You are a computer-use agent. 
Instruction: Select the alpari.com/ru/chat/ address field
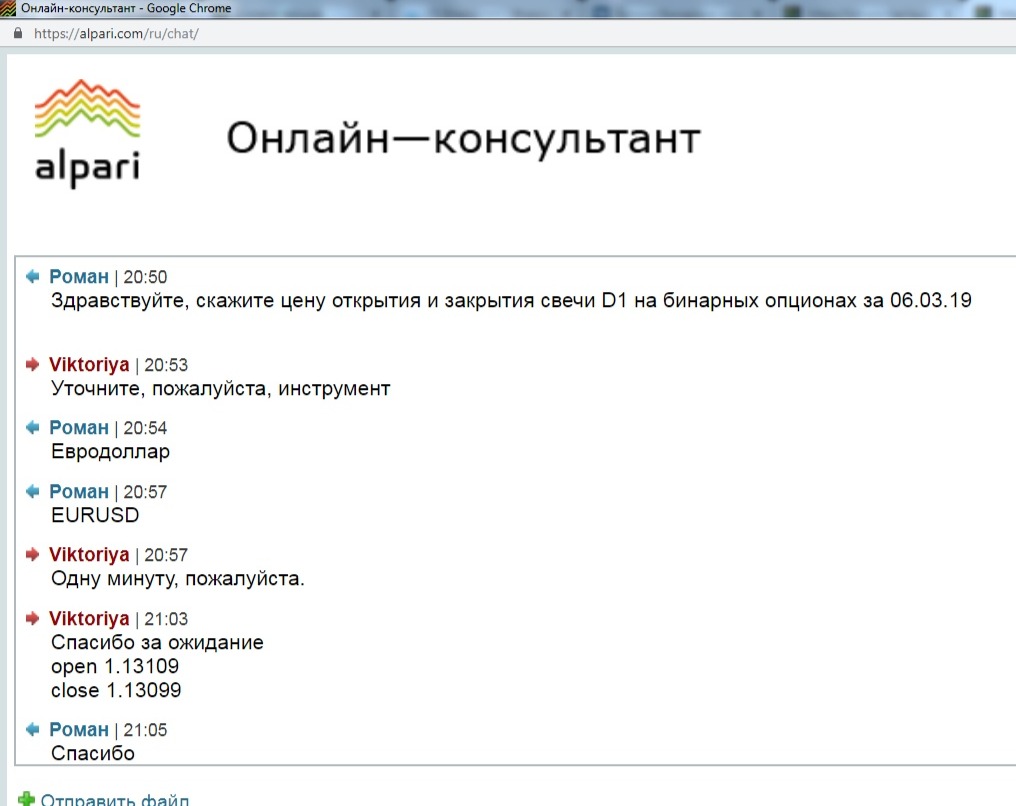(116, 33)
